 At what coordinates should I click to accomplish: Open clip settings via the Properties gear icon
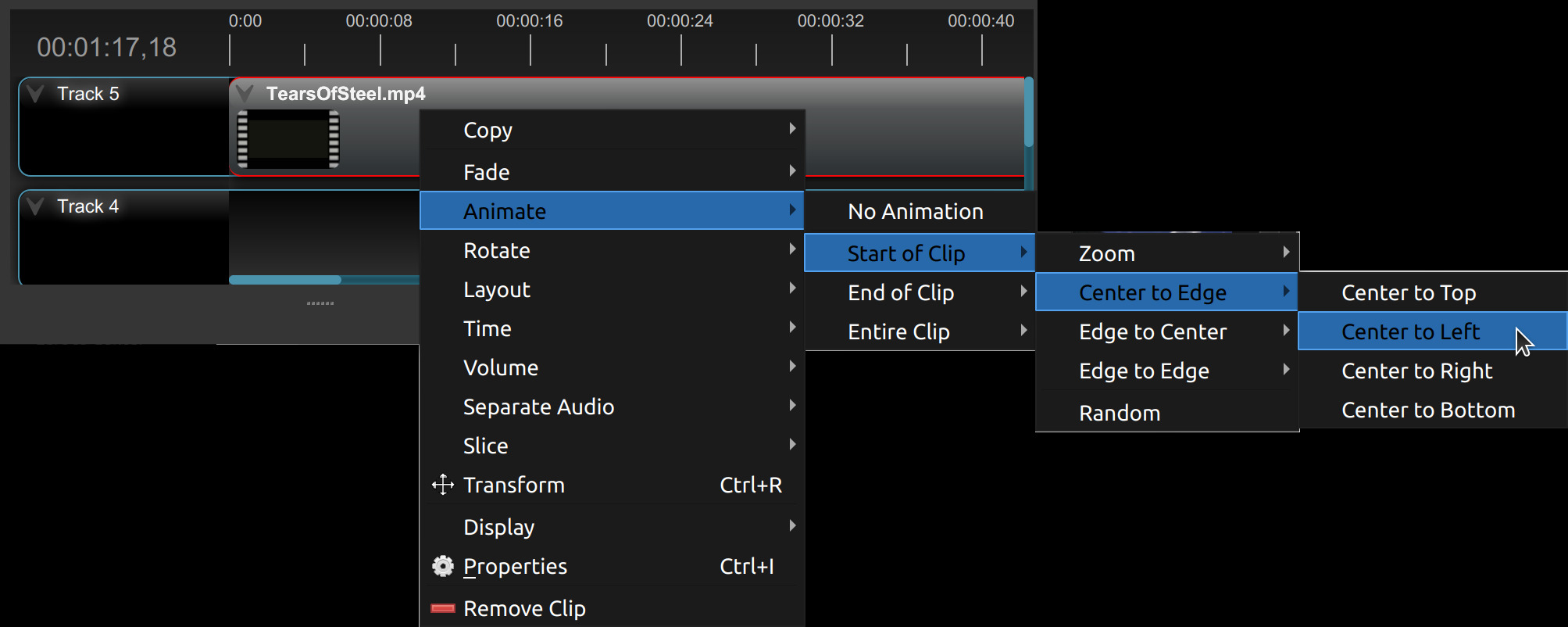click(x=443, y=565)
